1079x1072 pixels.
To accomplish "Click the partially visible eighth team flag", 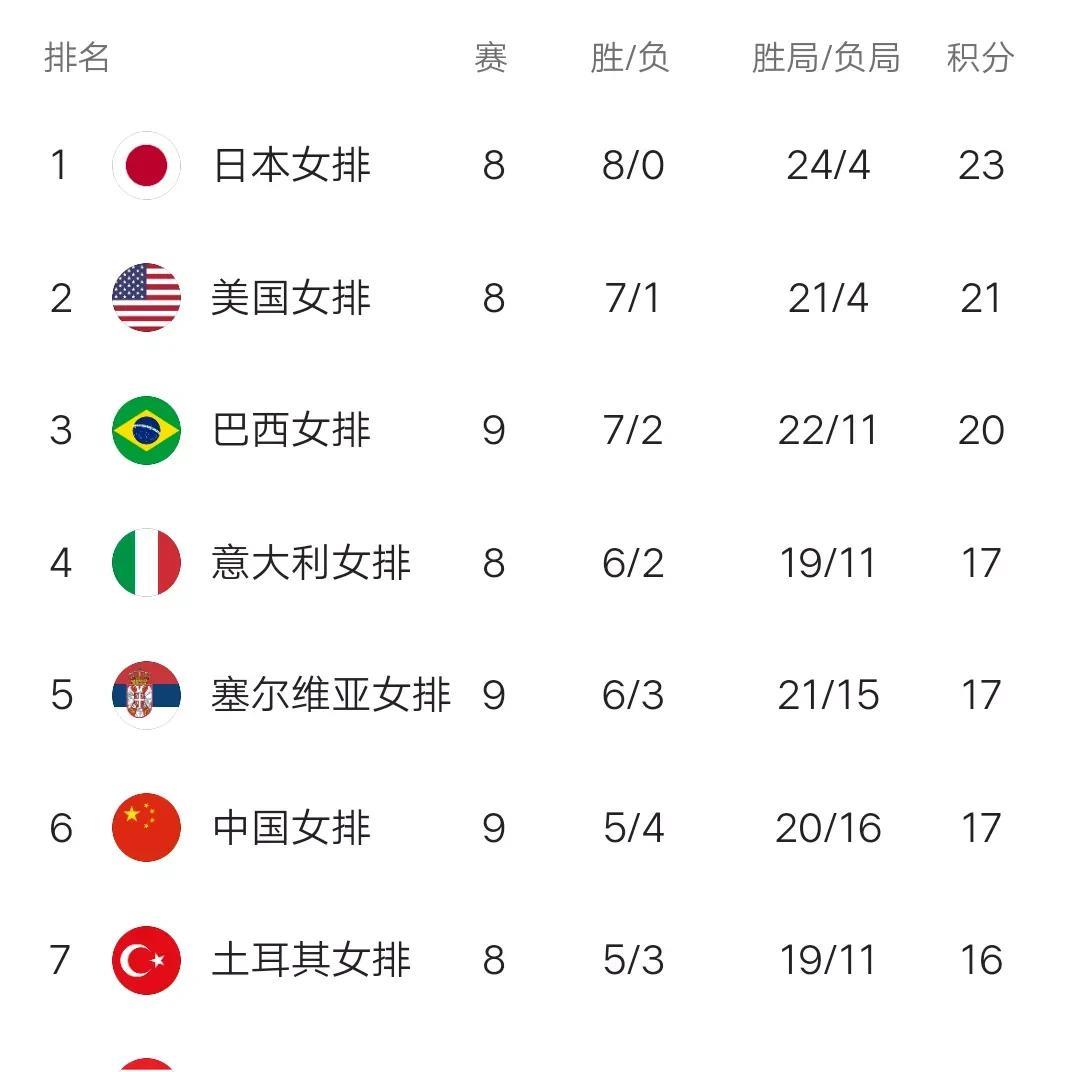I will (x=147, y=1064).
